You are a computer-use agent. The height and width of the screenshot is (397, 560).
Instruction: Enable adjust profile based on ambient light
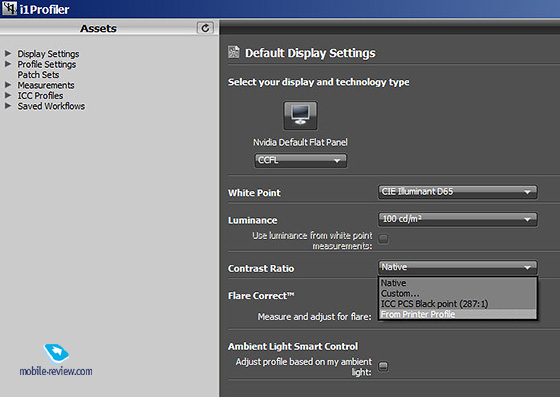point(383,366)
